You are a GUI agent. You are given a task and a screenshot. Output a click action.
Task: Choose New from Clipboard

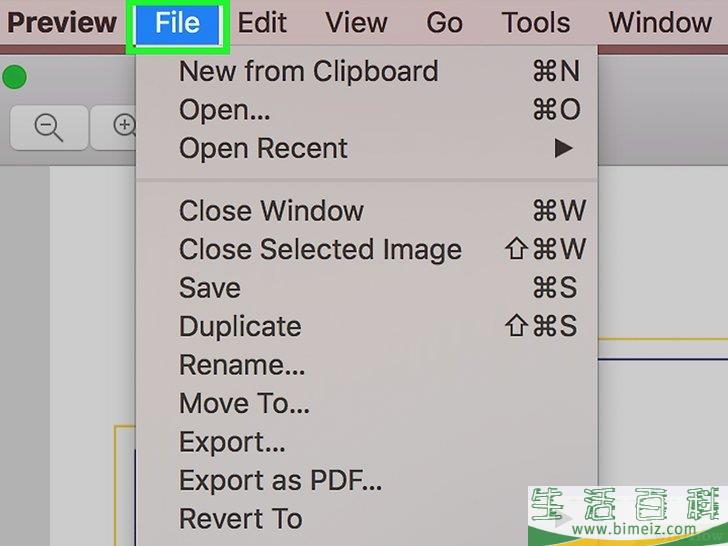367,72
